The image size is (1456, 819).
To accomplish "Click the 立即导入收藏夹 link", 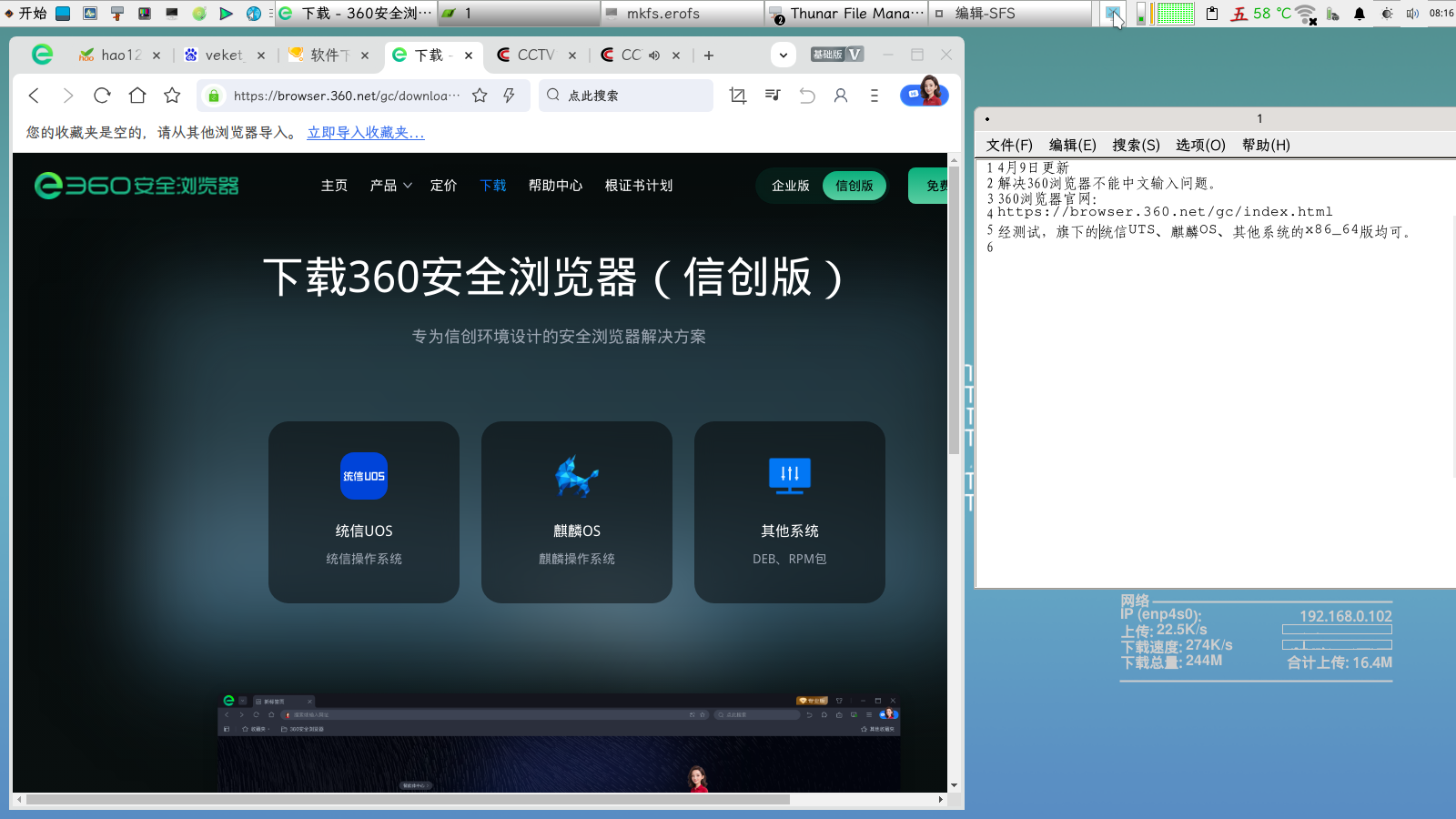I will 364,132.
